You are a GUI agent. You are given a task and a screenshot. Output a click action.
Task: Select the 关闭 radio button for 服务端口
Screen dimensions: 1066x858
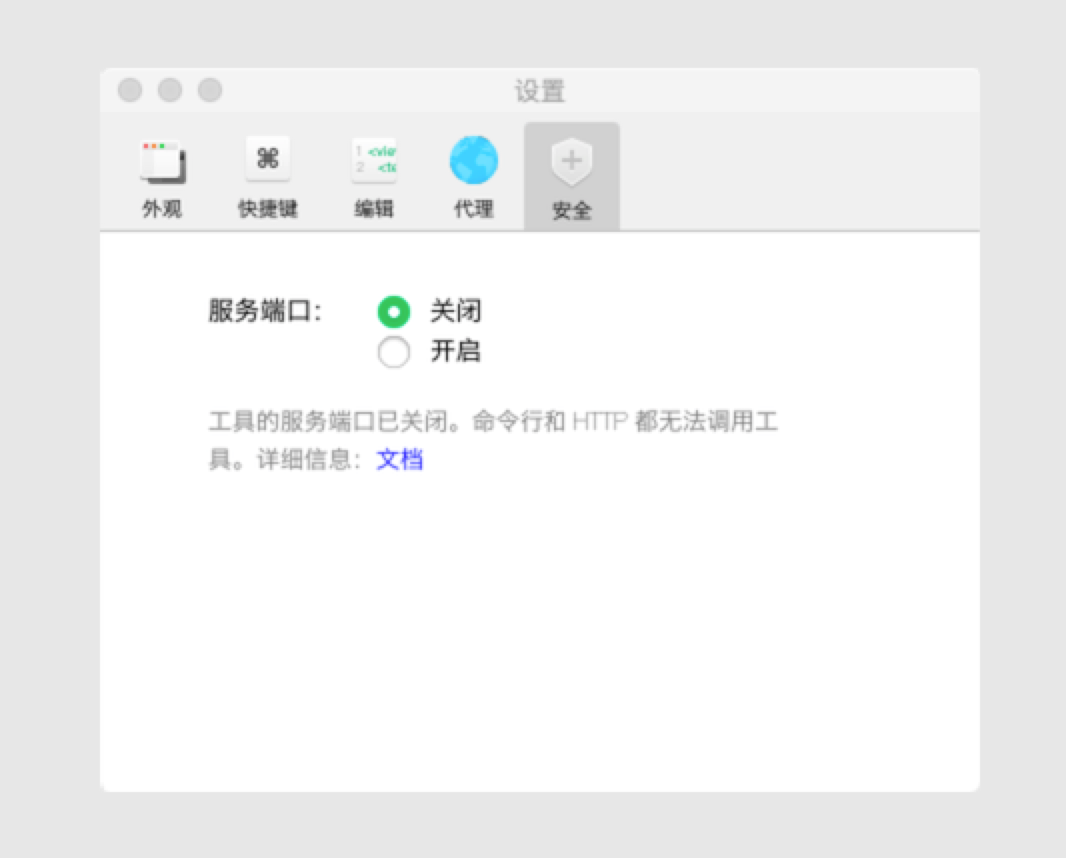[394, 312]
